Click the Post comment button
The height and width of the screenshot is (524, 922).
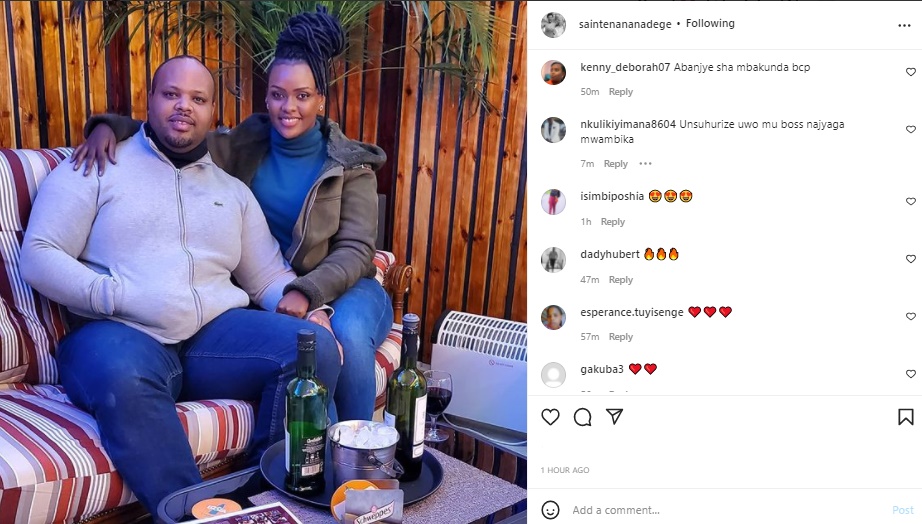[x=903, y=510]
